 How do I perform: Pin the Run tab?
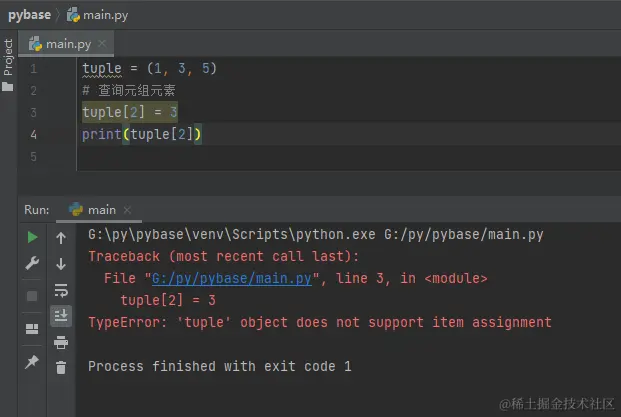[x=32, y=360]
